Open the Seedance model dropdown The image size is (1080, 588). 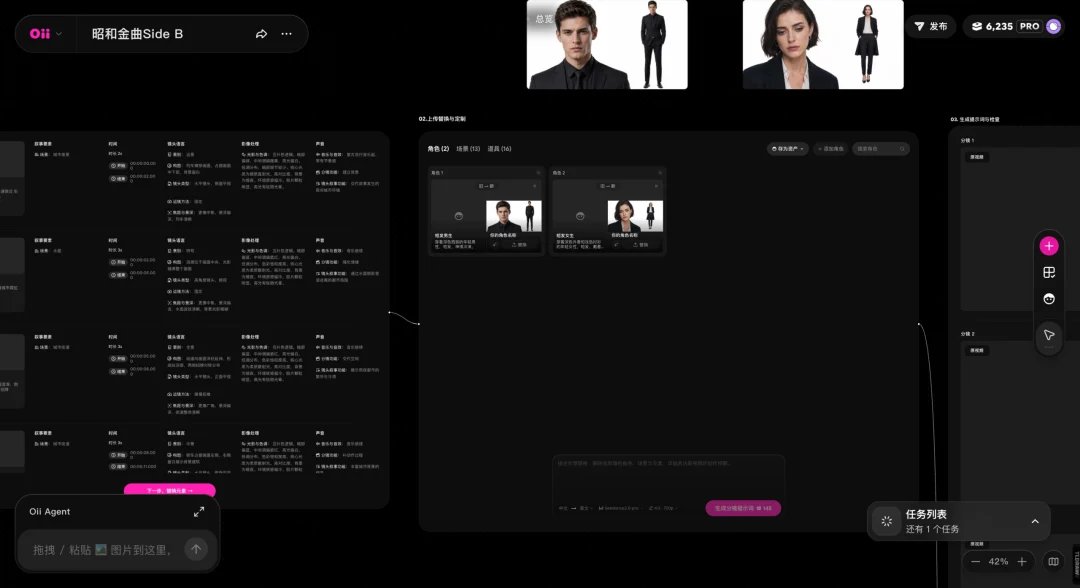(x=619, y=508)
